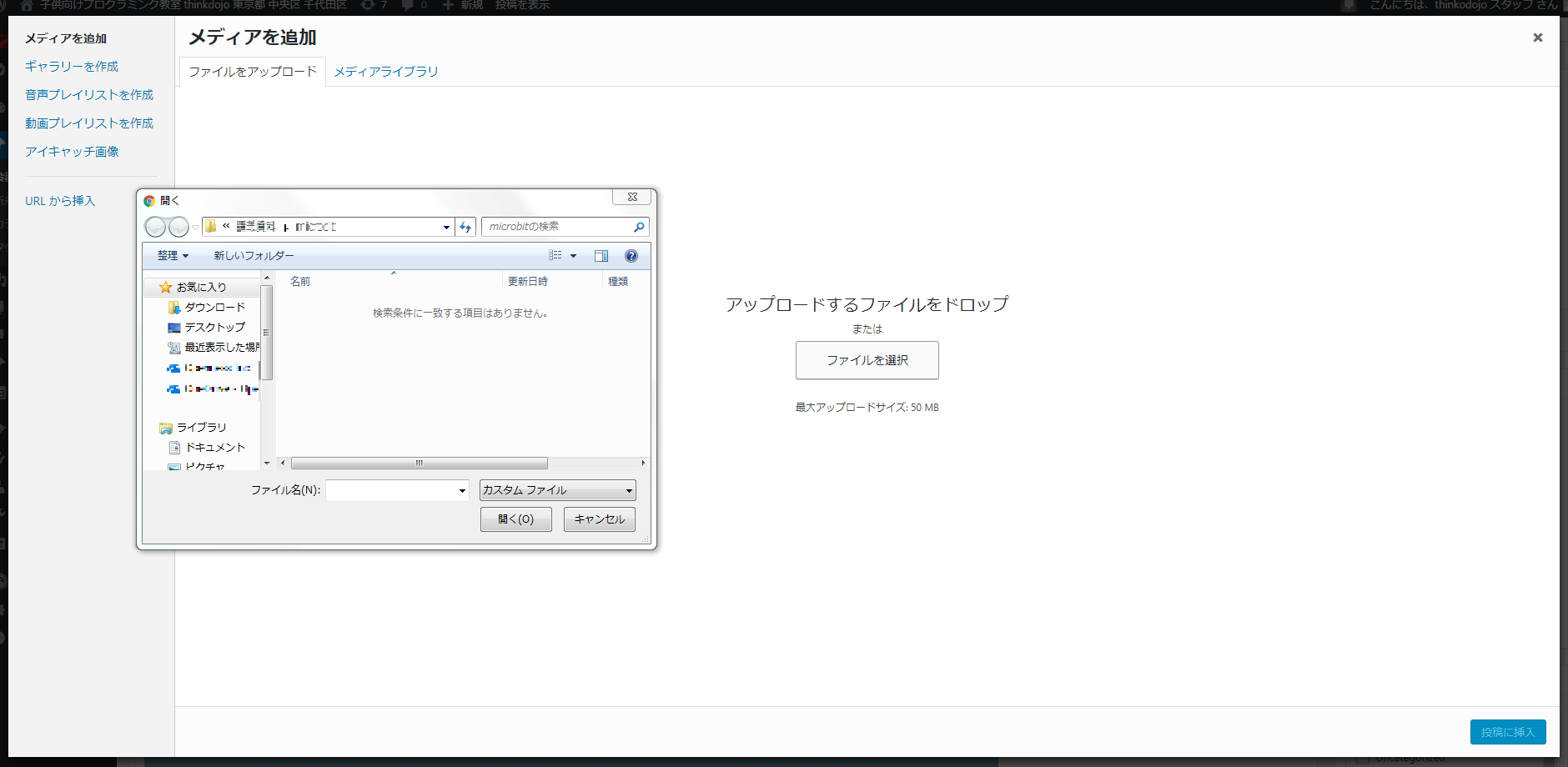The height and width of the screenshot is (767, 1568).
Task: Open the 整理 menu
Action: (173, 256)
